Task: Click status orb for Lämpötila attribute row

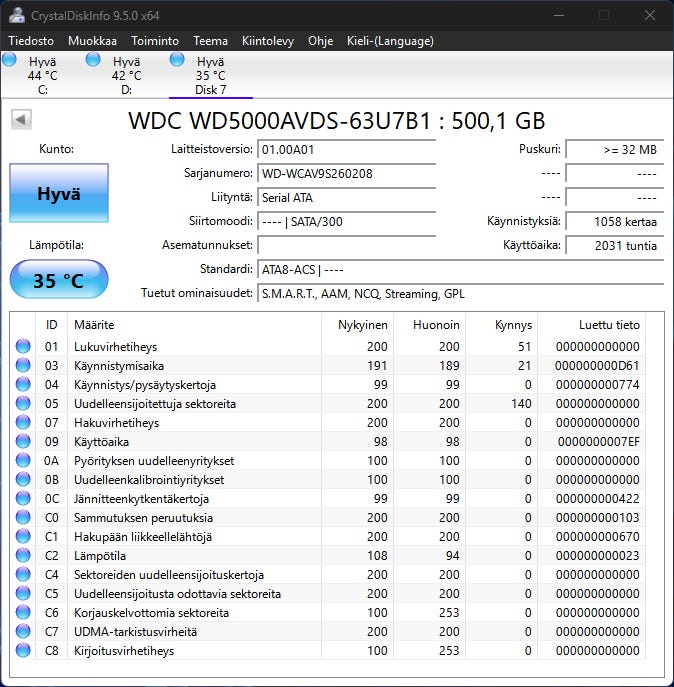Action: click(22, 556)
